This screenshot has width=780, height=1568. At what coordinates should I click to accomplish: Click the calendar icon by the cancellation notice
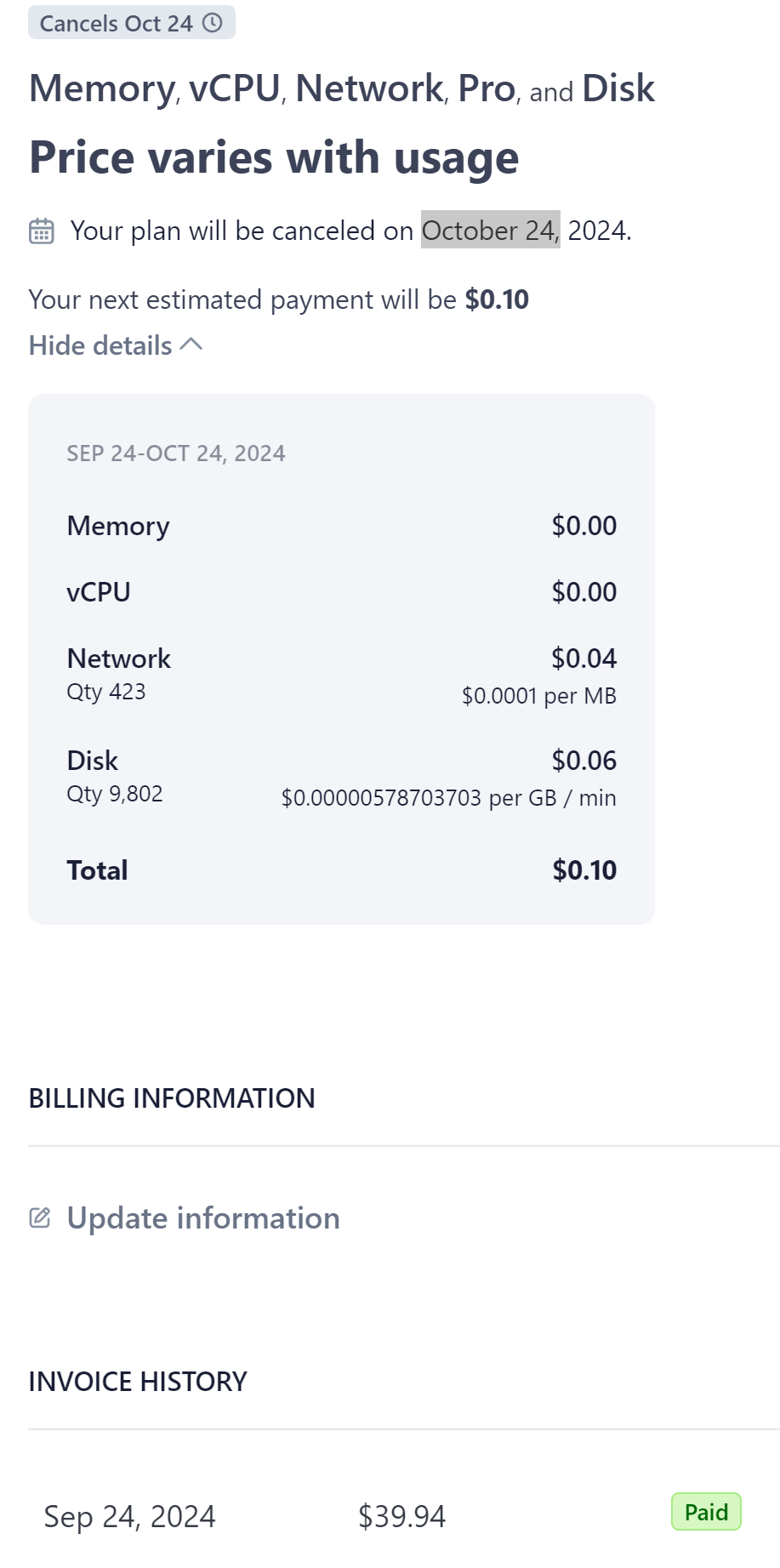[x=42, y=231]
